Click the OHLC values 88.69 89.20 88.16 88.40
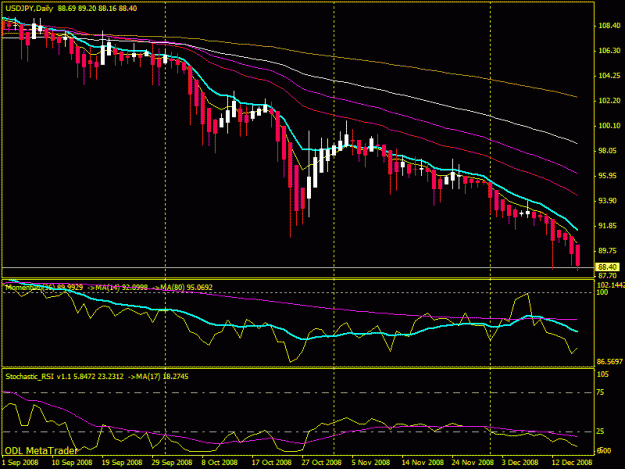This screenshot has width=625, height=469. pos(97,8)
